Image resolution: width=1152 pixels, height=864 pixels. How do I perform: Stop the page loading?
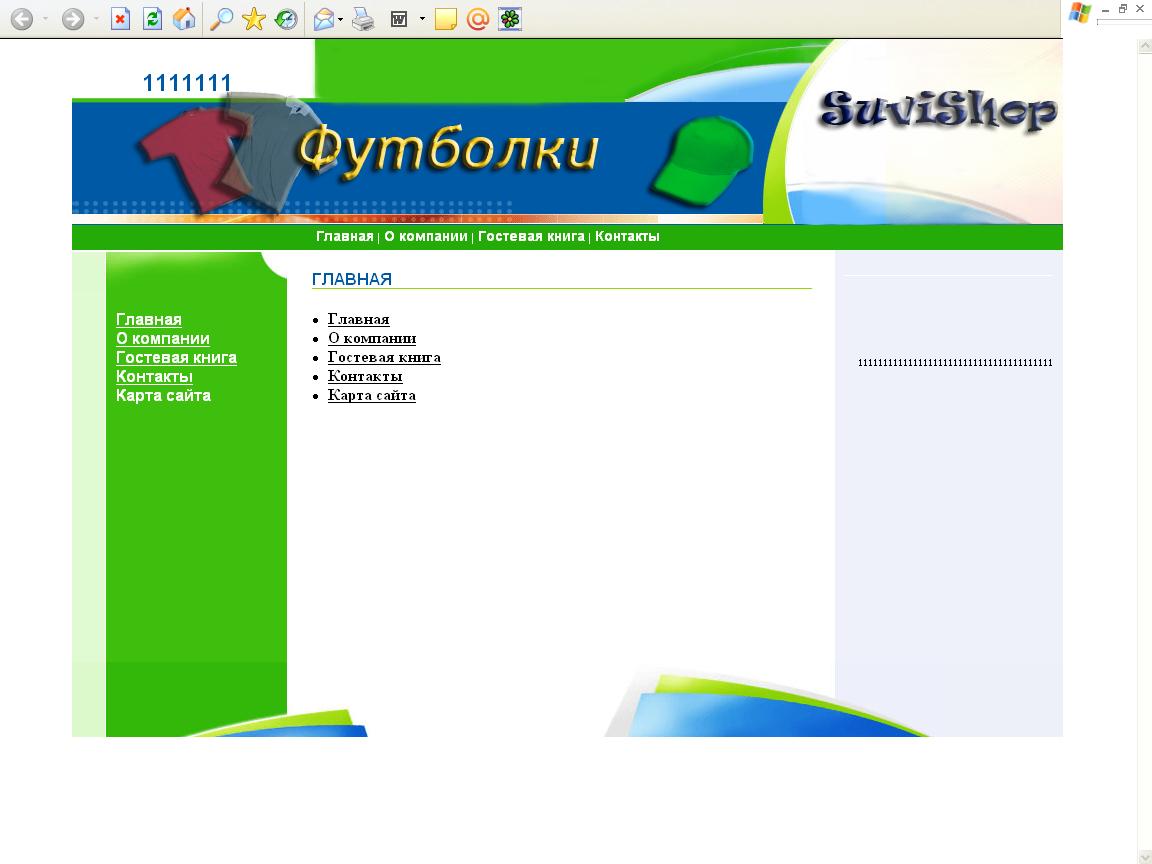click(x=120, y=18)
